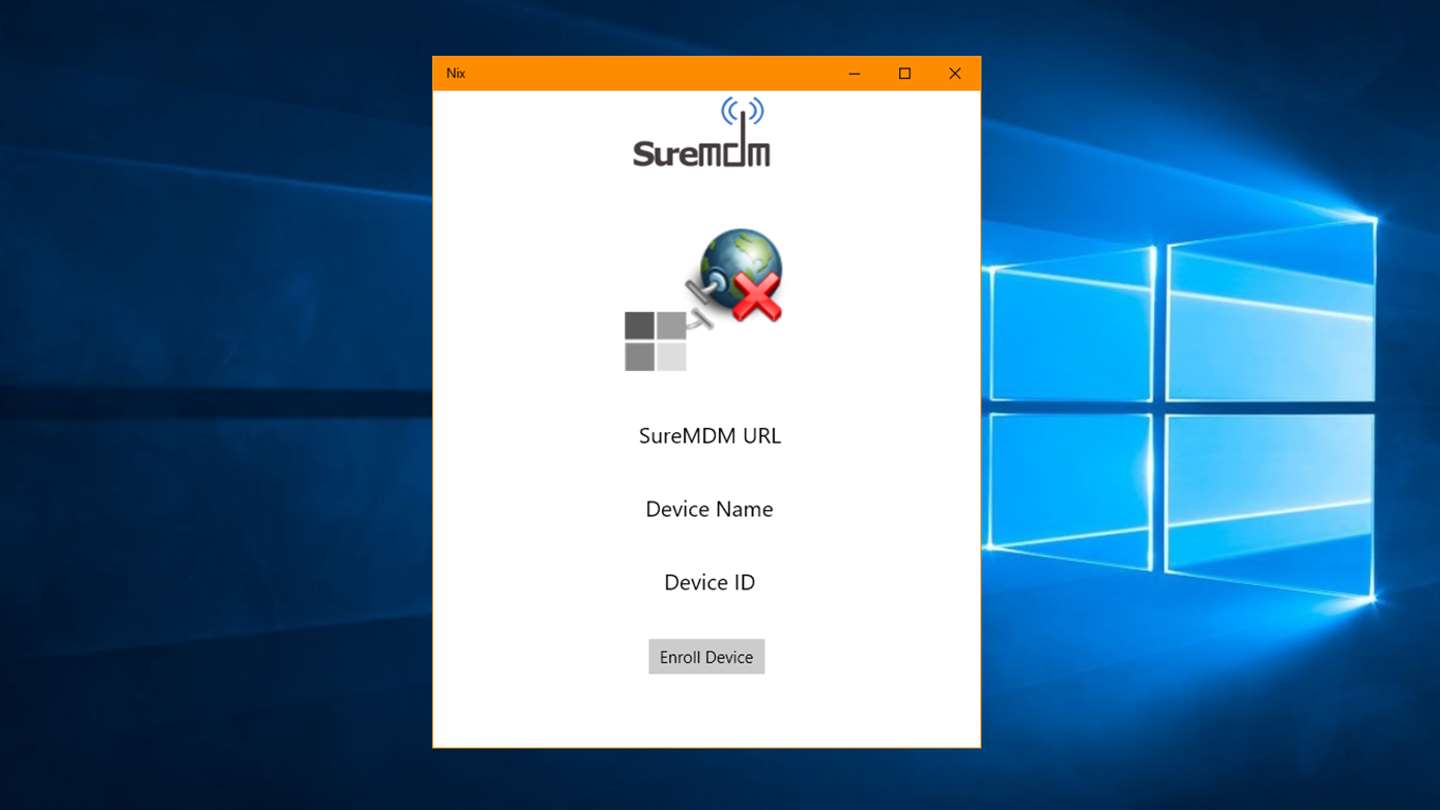Select the SureMDM URL label
This screenshot has height=810, width=1440.
(x=710, y=436)
